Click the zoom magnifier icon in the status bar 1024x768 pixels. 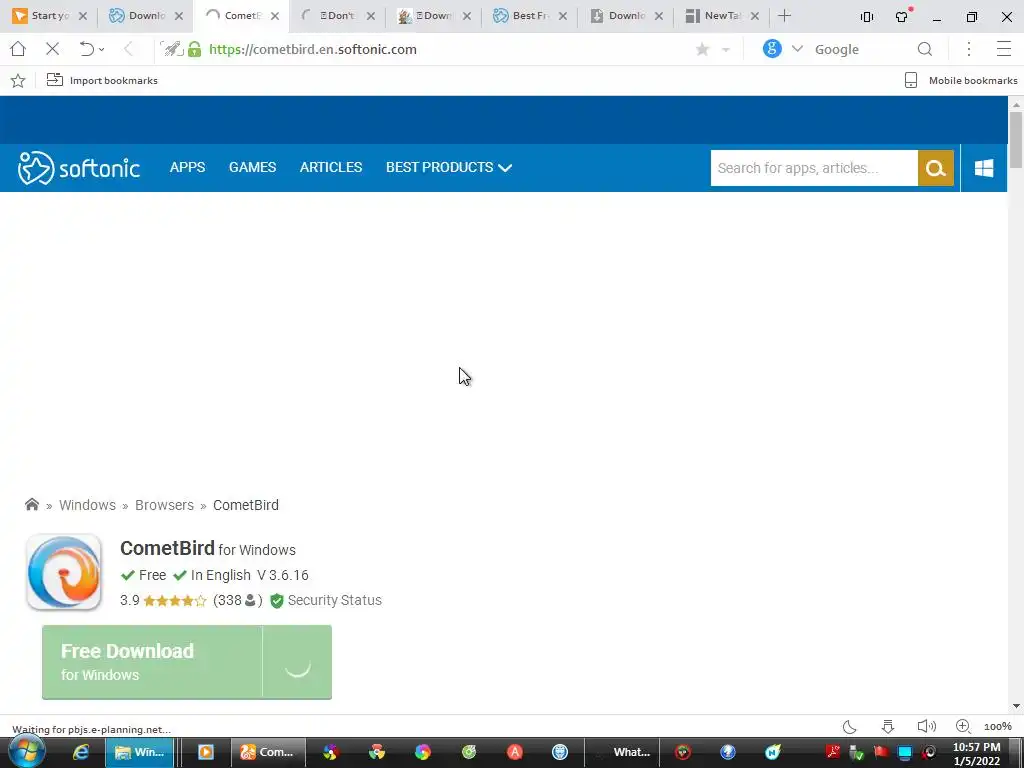coord(963,726)
